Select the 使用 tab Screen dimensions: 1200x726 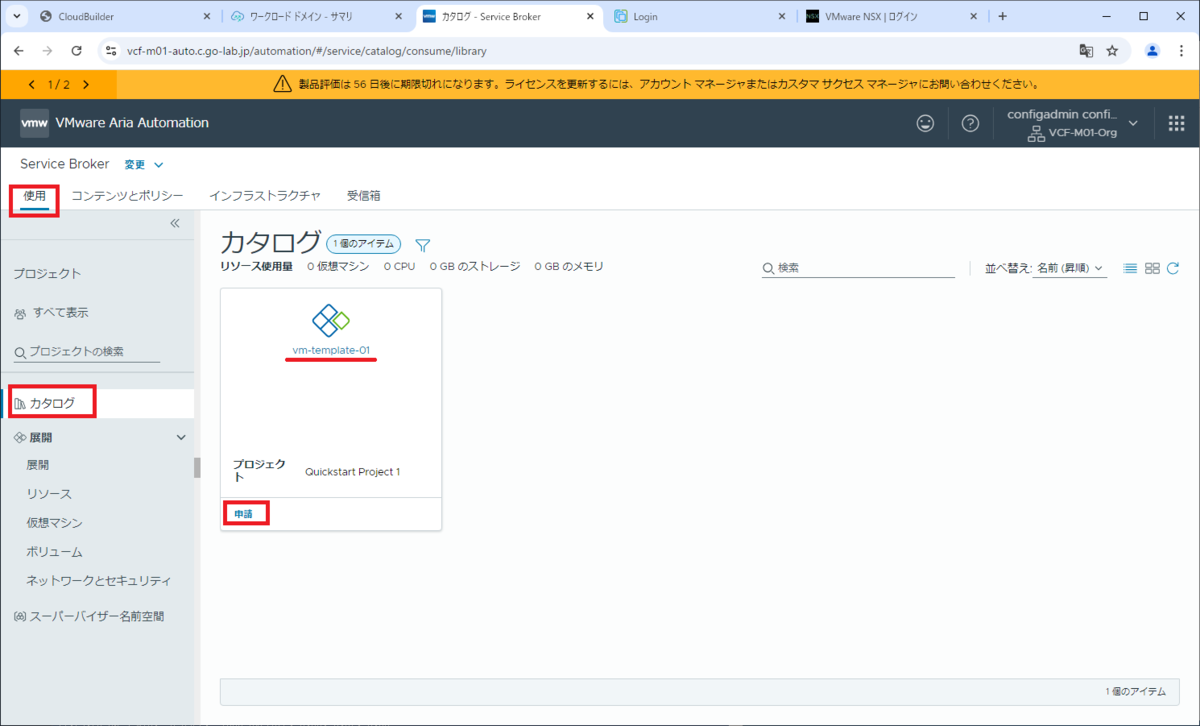click(x=35, y=195)
